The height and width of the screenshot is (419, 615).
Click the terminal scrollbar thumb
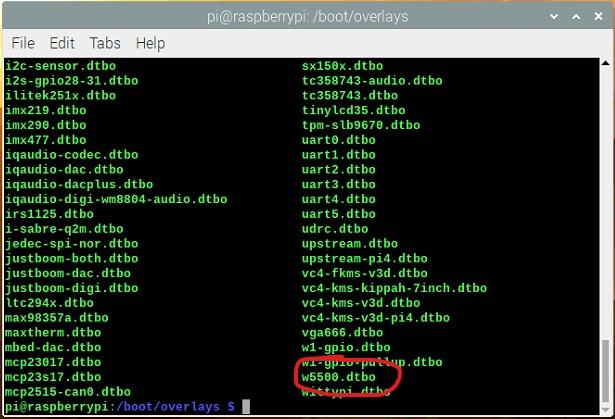coord(606,372)
